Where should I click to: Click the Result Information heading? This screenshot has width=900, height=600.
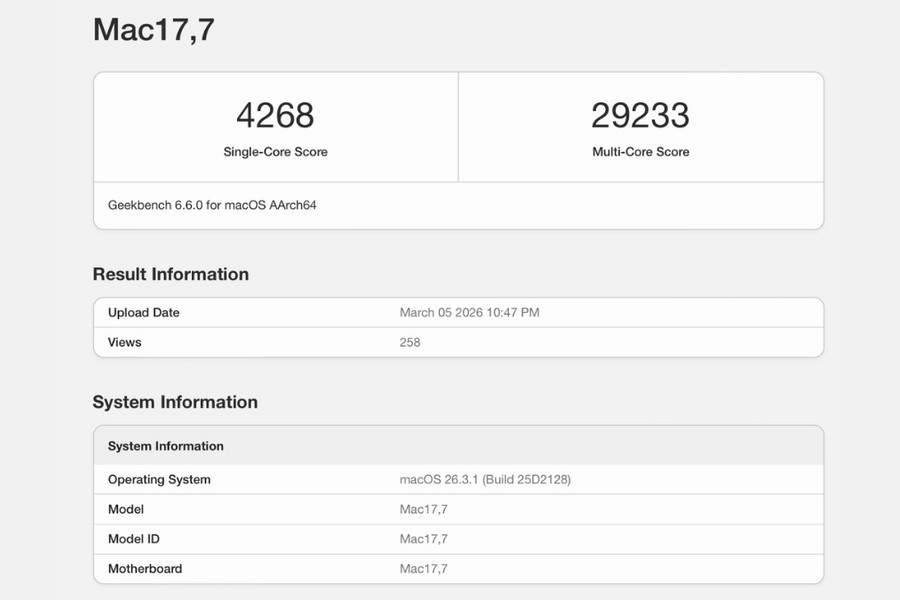(170, 274)
